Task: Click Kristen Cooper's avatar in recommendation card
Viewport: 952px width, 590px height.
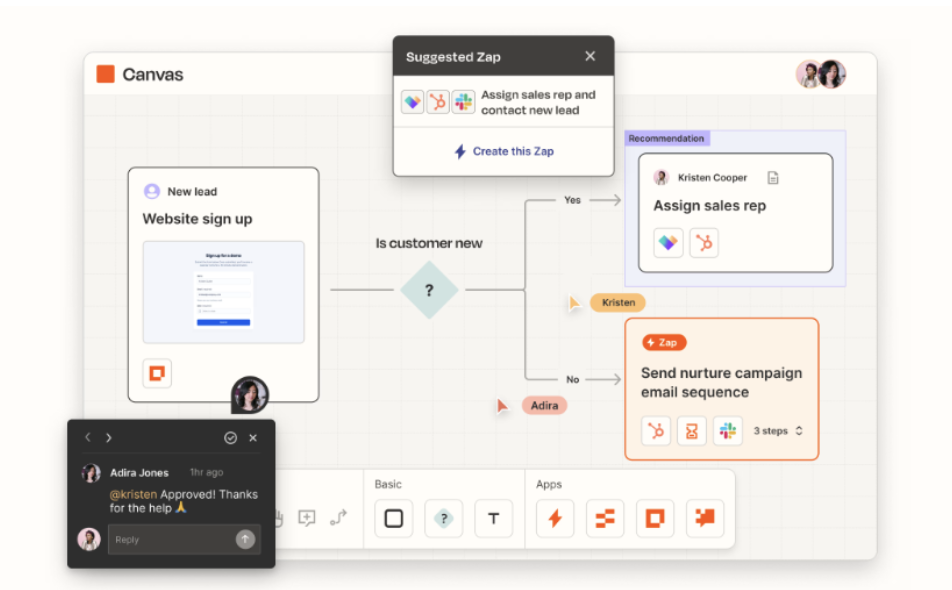Action: [x=661, y=177]
